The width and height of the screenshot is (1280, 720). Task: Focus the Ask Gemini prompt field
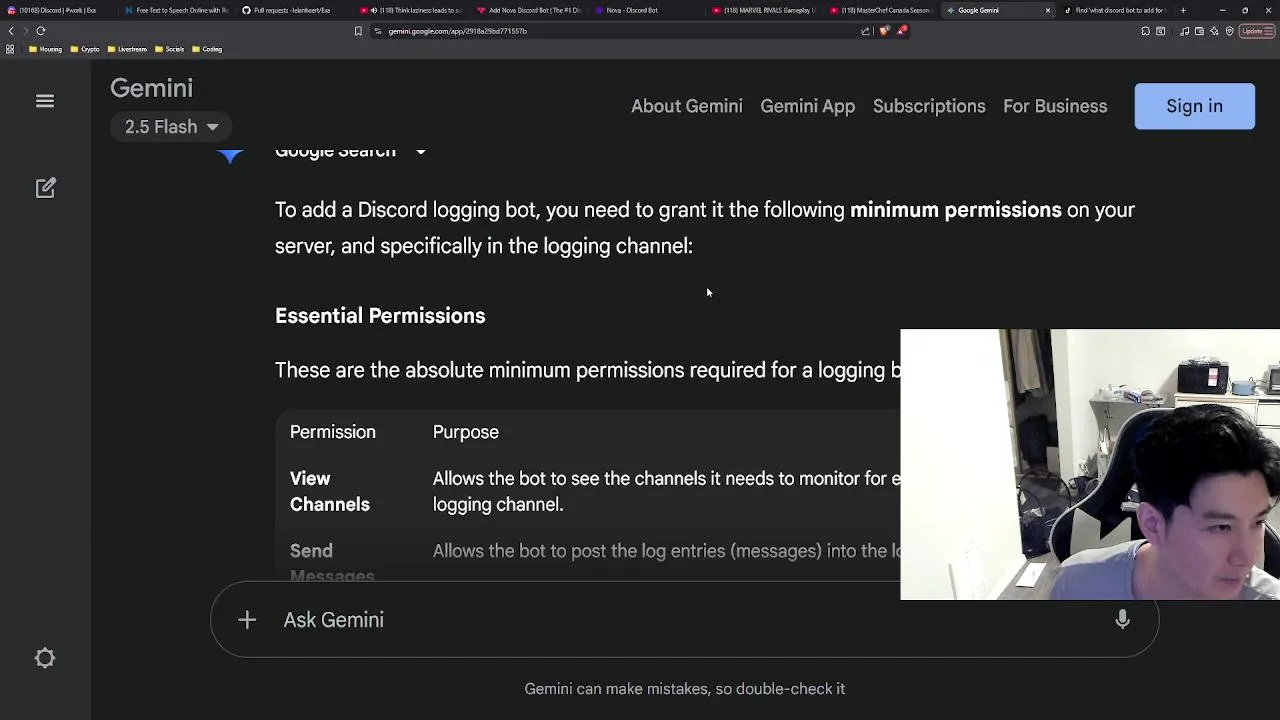pos(685,620)
